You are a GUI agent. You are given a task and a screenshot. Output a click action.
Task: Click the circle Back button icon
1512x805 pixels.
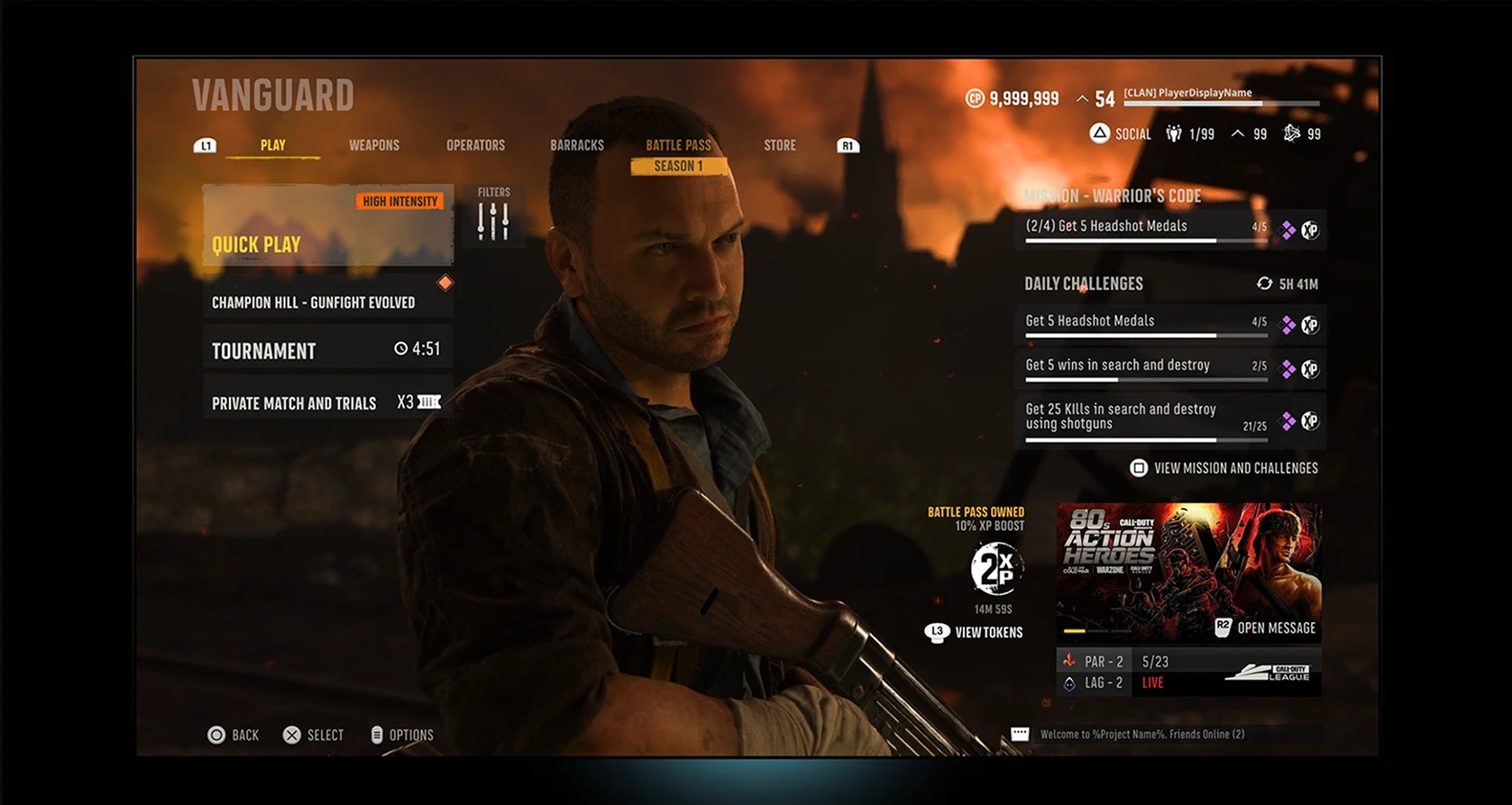216,735
